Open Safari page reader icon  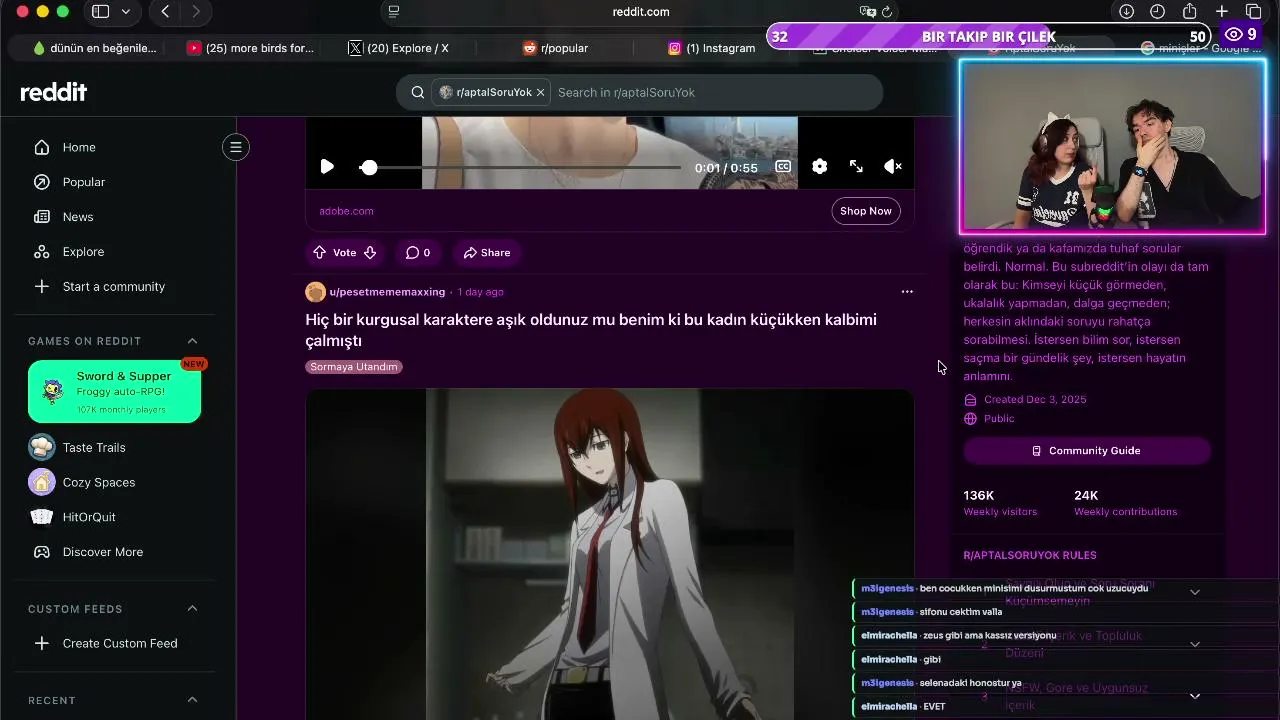[394, 12]
